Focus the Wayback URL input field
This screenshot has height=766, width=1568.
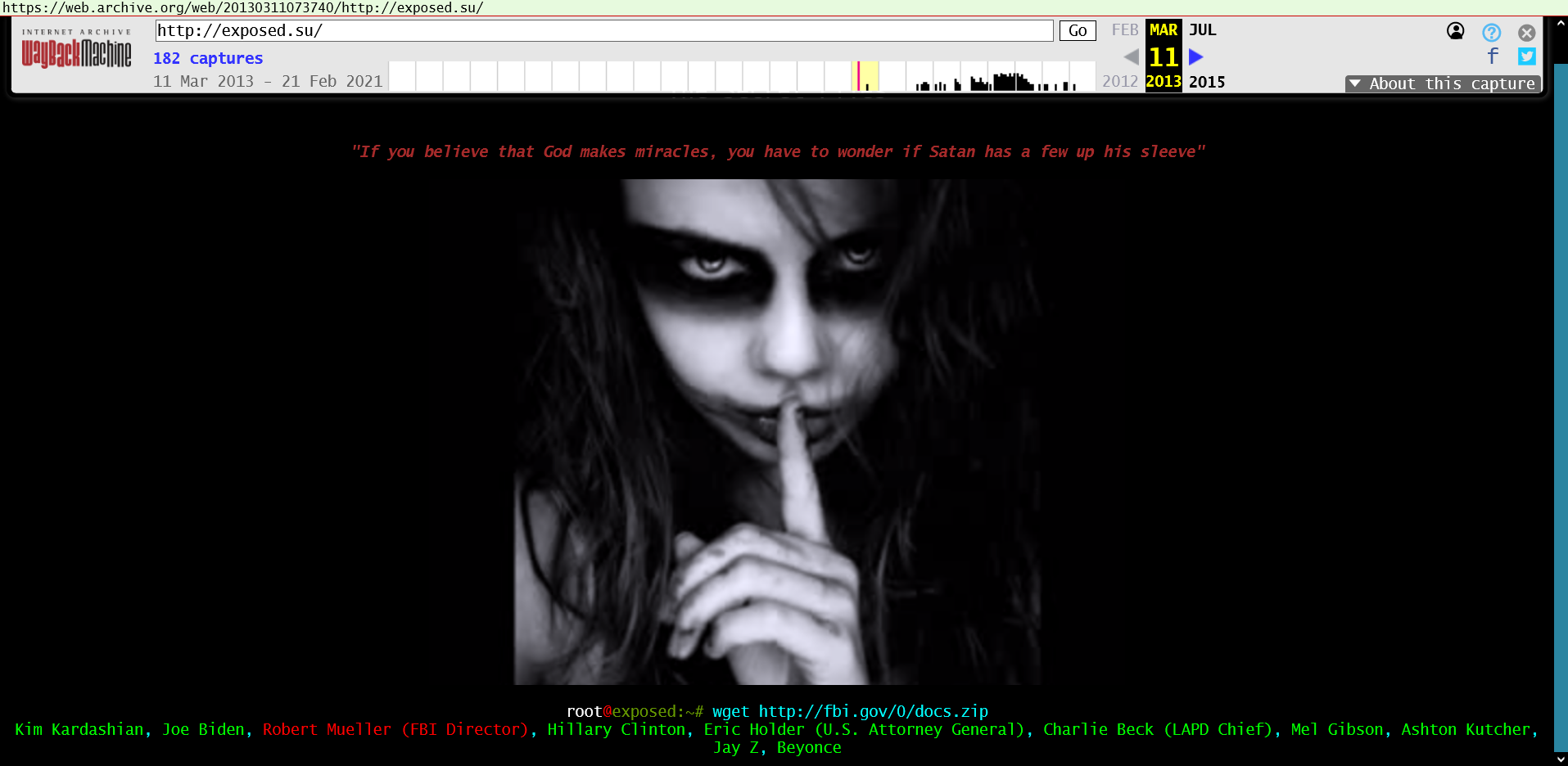point(604,30)
